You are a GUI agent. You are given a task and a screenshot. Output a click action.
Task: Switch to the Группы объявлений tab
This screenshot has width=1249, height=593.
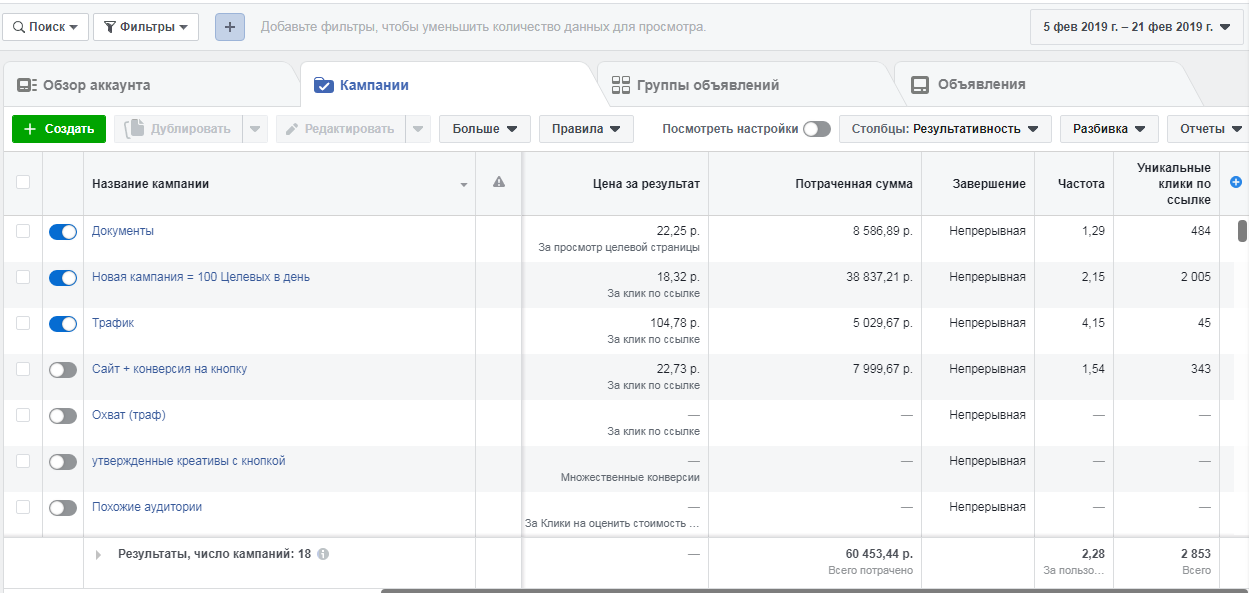pyautogui.click(x=707, y=85)
